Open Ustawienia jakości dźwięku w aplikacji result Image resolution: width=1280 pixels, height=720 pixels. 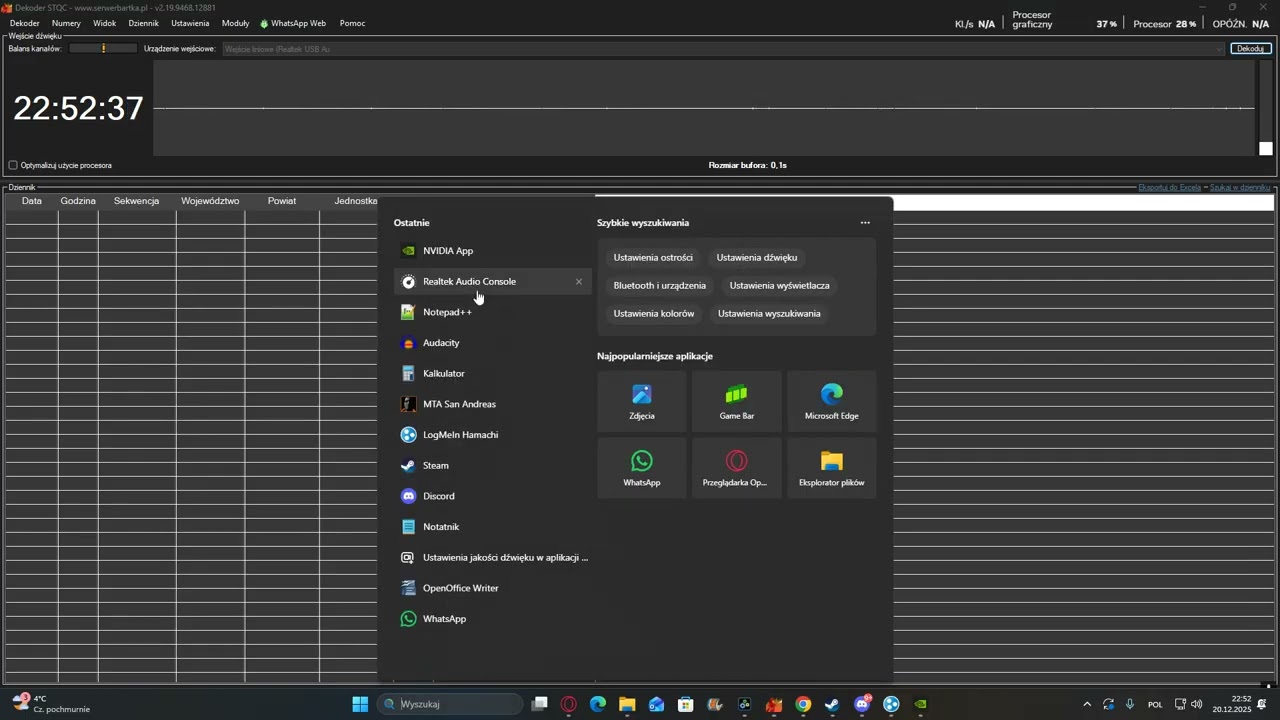click(x=493, y=558)
